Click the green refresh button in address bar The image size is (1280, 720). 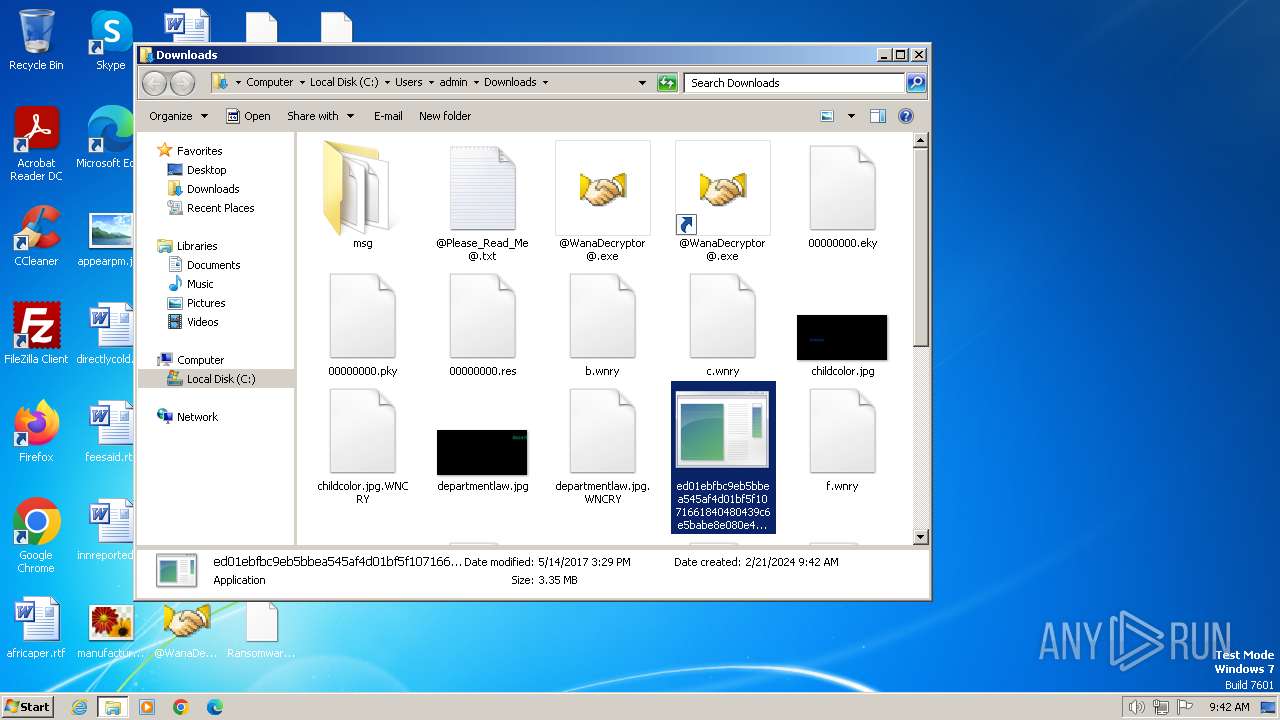(x=667, y=83)
